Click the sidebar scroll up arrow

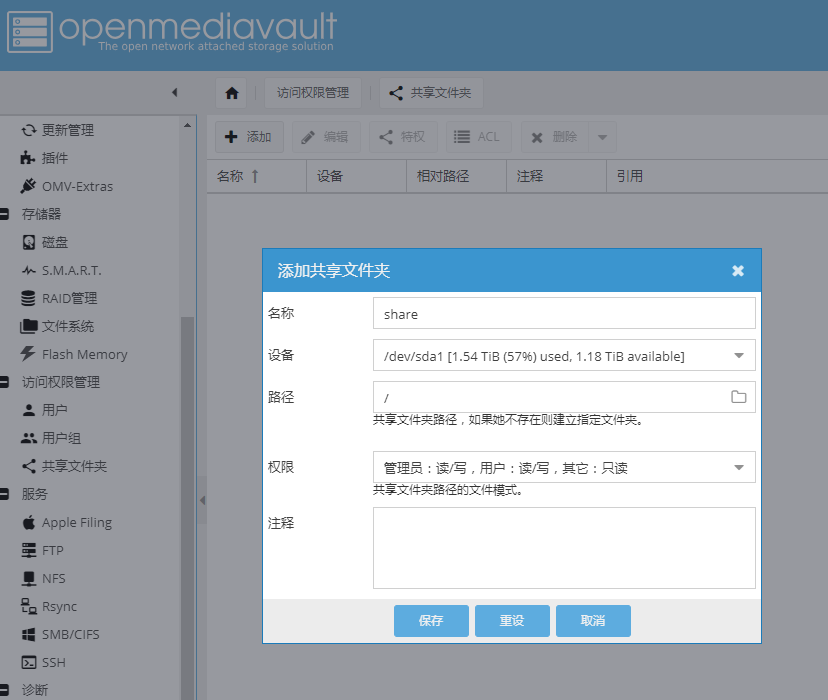[187, 125]
